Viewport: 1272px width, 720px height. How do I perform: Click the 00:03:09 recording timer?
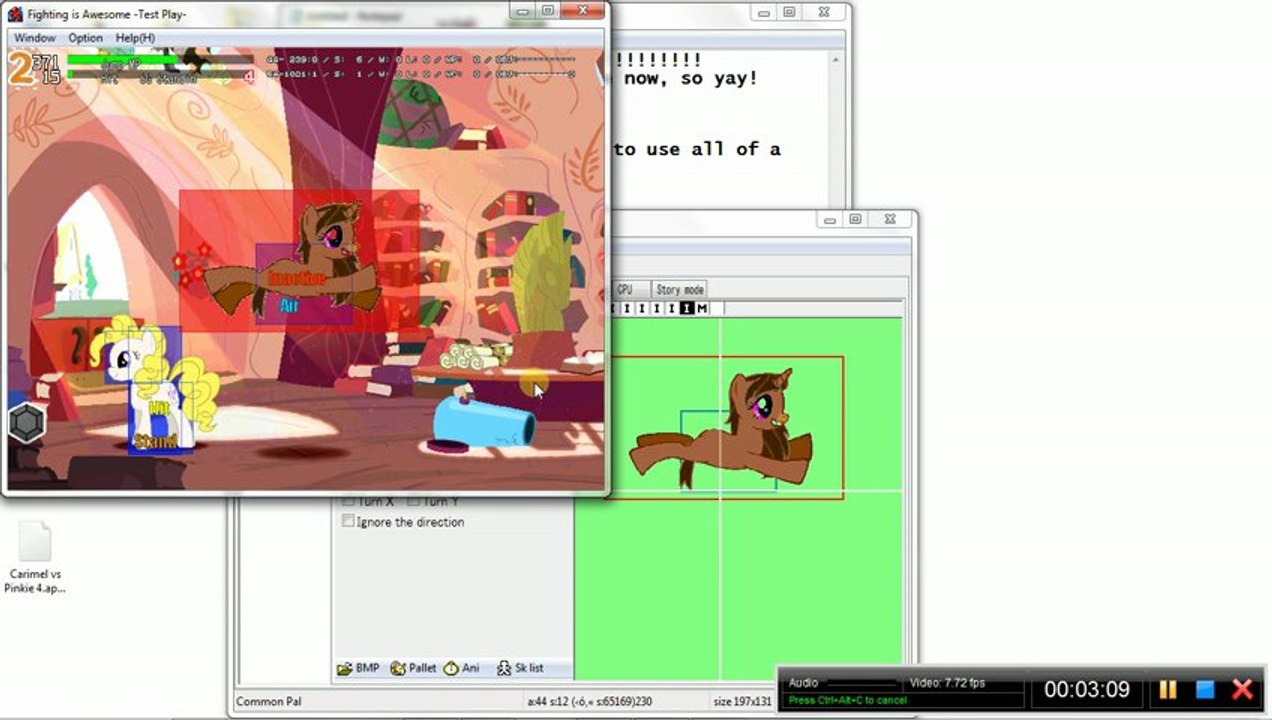pos(1087,690)
